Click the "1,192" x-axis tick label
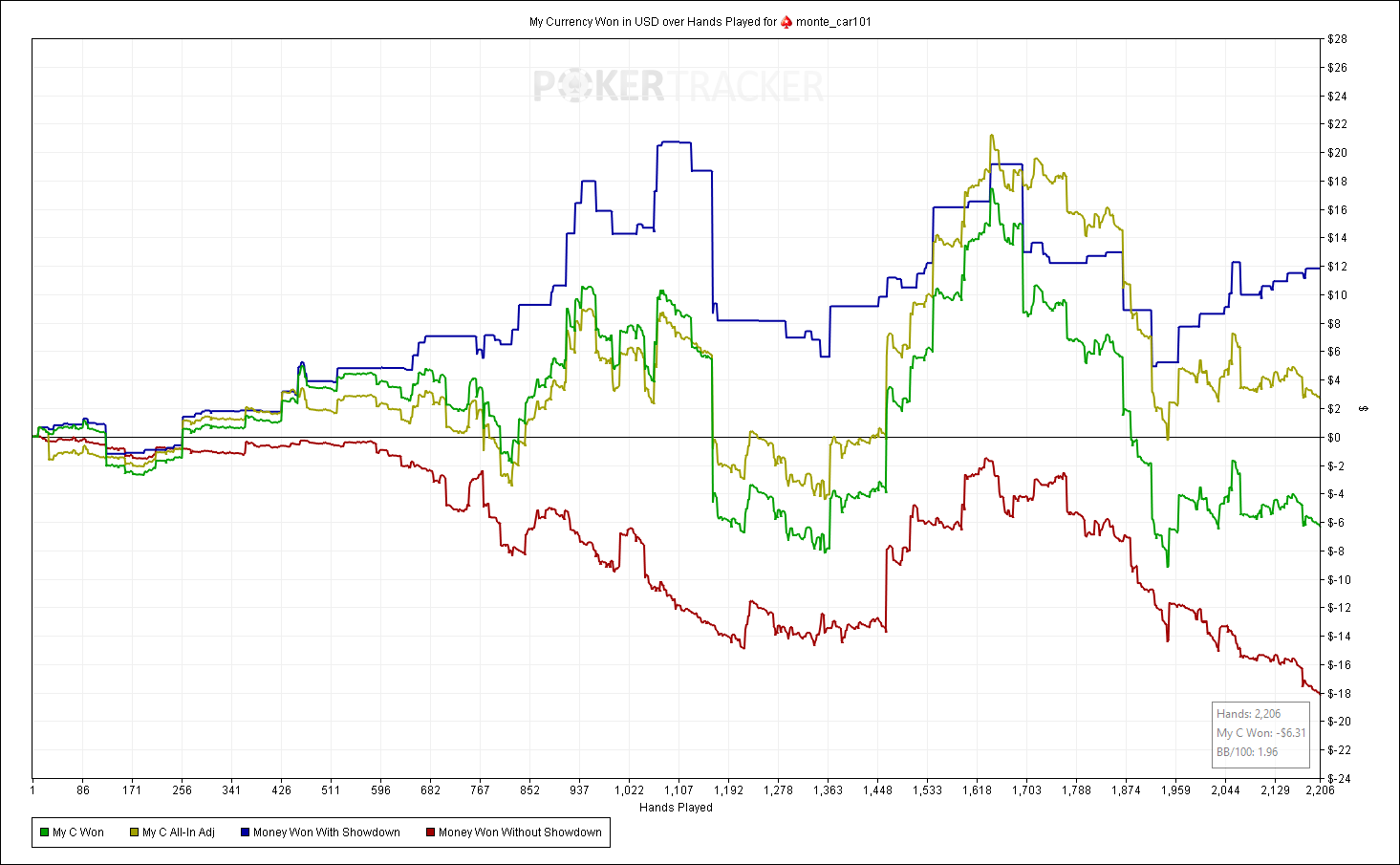Screen dimensions: 1400x865 pos(728,790)
